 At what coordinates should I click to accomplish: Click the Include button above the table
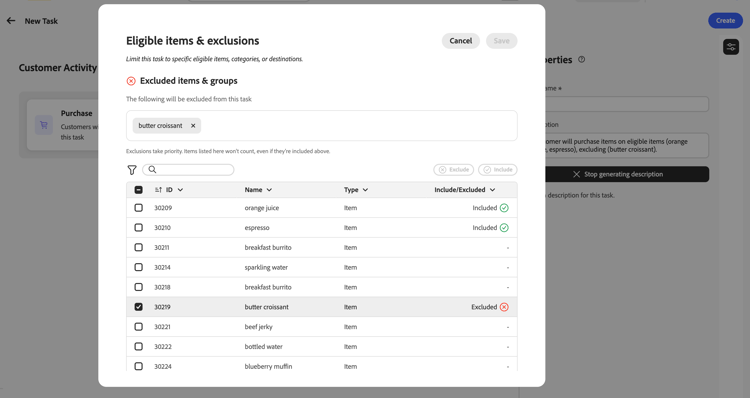pyautogui.click(x=498, y=170)
